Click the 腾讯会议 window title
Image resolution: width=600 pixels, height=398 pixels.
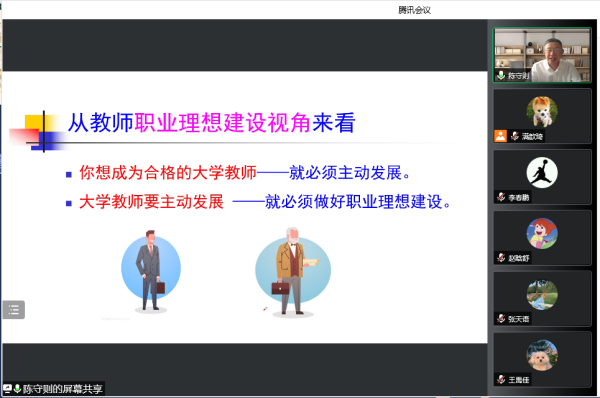click(x=414, y=10)
